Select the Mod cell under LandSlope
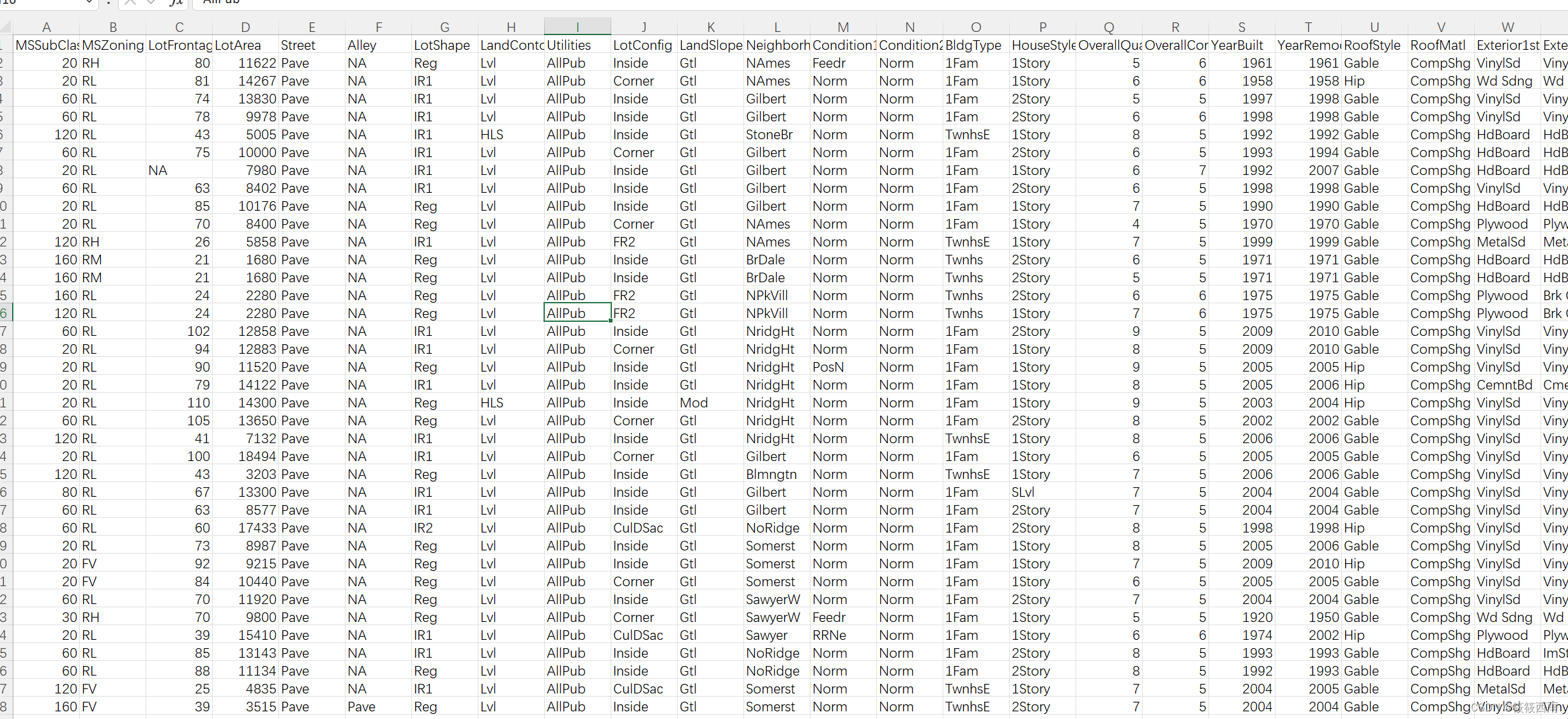This screenshot has height=719, width=1568. [694, 403]
